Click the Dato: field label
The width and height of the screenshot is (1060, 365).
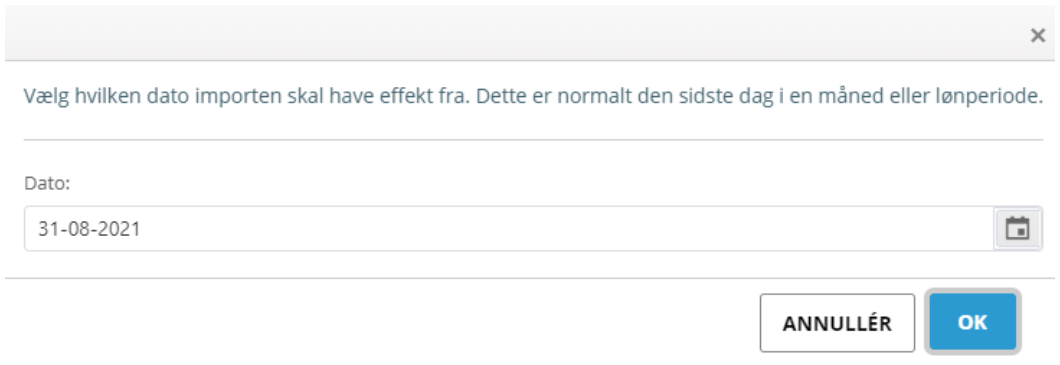click(47, 182)
